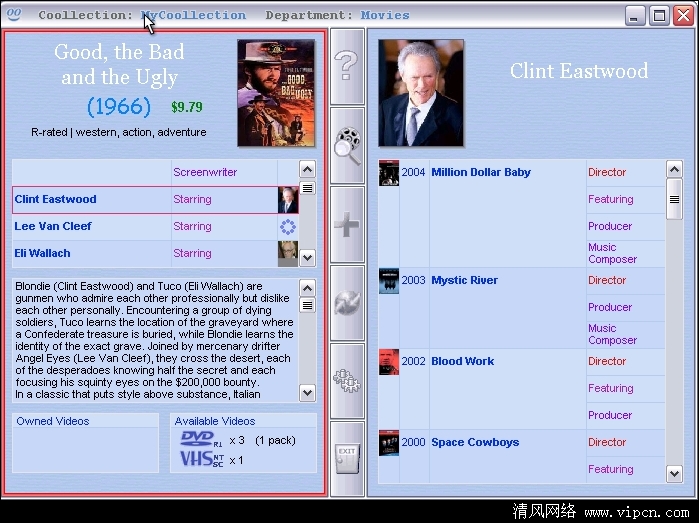The image size is (699, 523).
Task: Open the gears settings icon
Action: click(346, 381)
